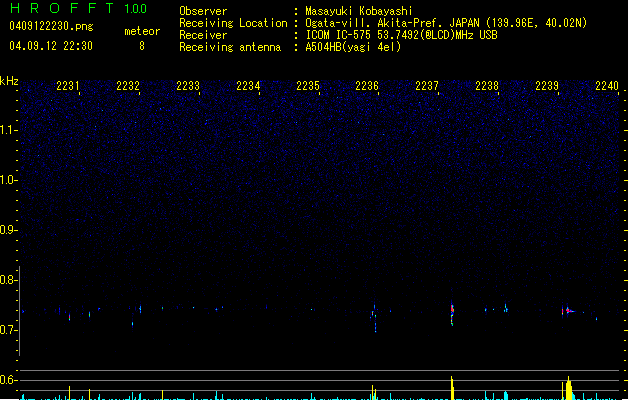This screenshot has width=629, height=400.
Task: Click the 2238 time axis marker
Action: [x=487, y=85]
